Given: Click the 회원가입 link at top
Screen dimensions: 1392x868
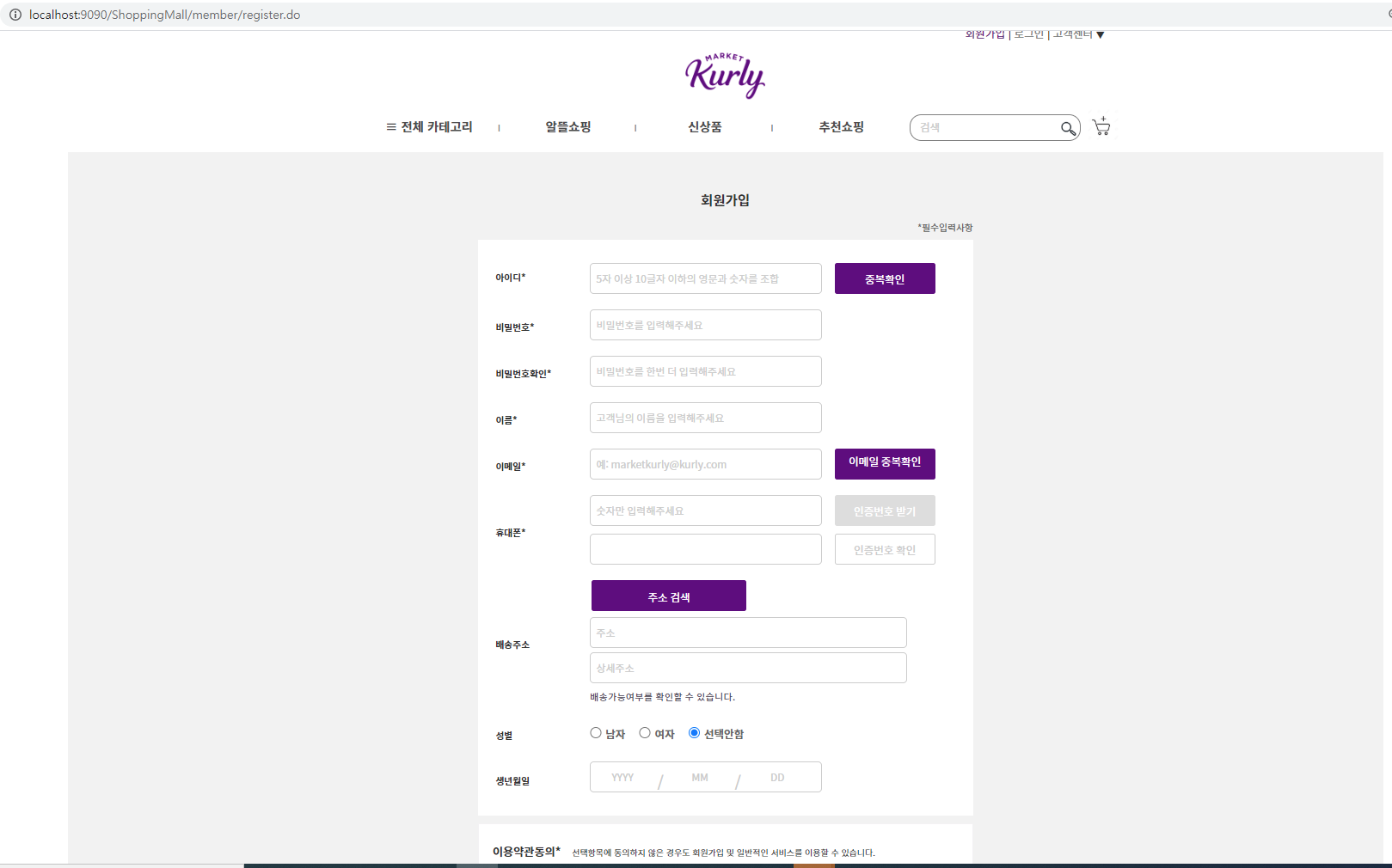Looking at the screenshot, I should [984, 34].
